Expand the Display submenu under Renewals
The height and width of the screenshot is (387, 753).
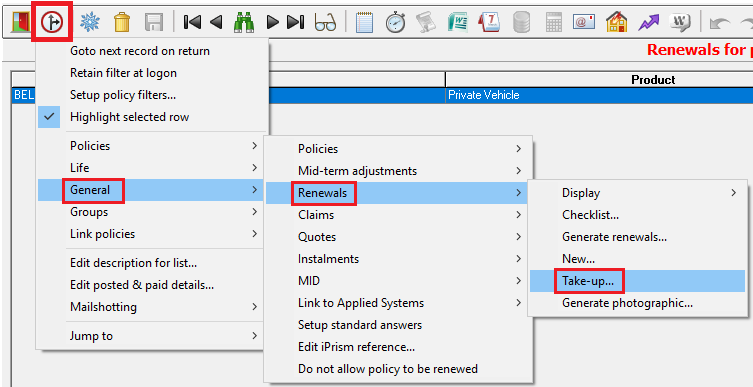coord(638,193)
